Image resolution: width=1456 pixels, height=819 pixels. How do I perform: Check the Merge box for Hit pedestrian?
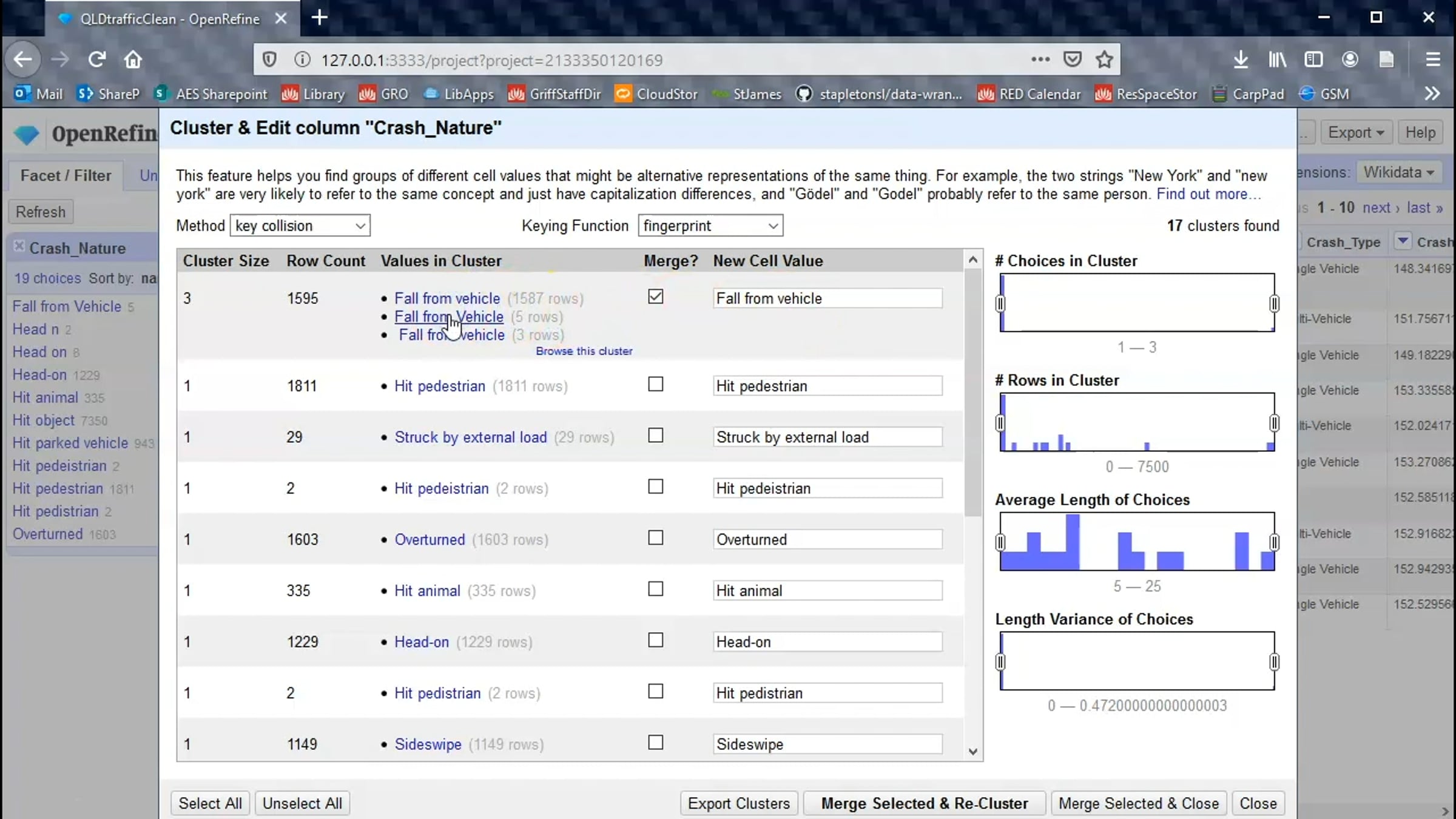[655, 384]
